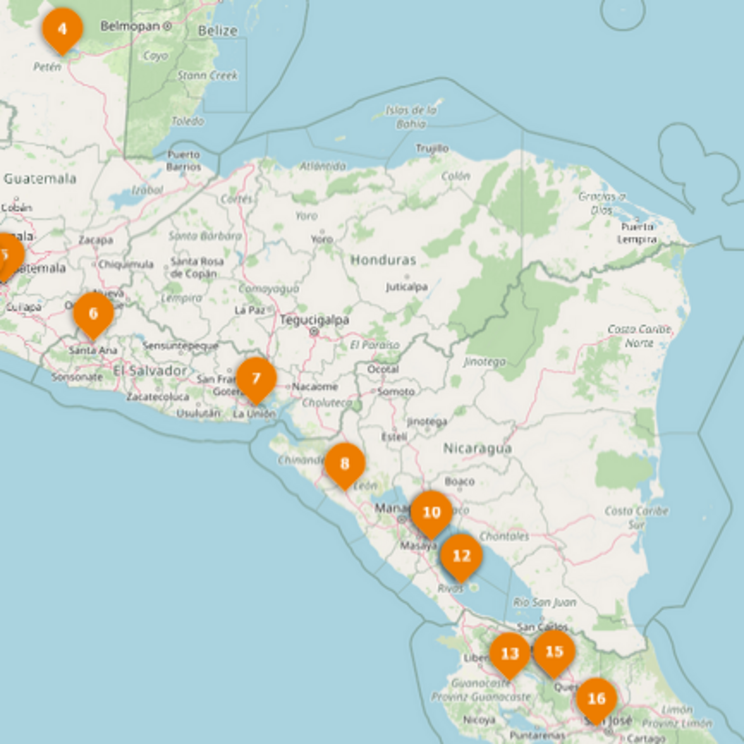This screenshot has height=744, width=744.
Task: Click marker 8 near León
Action: [345, 466]
